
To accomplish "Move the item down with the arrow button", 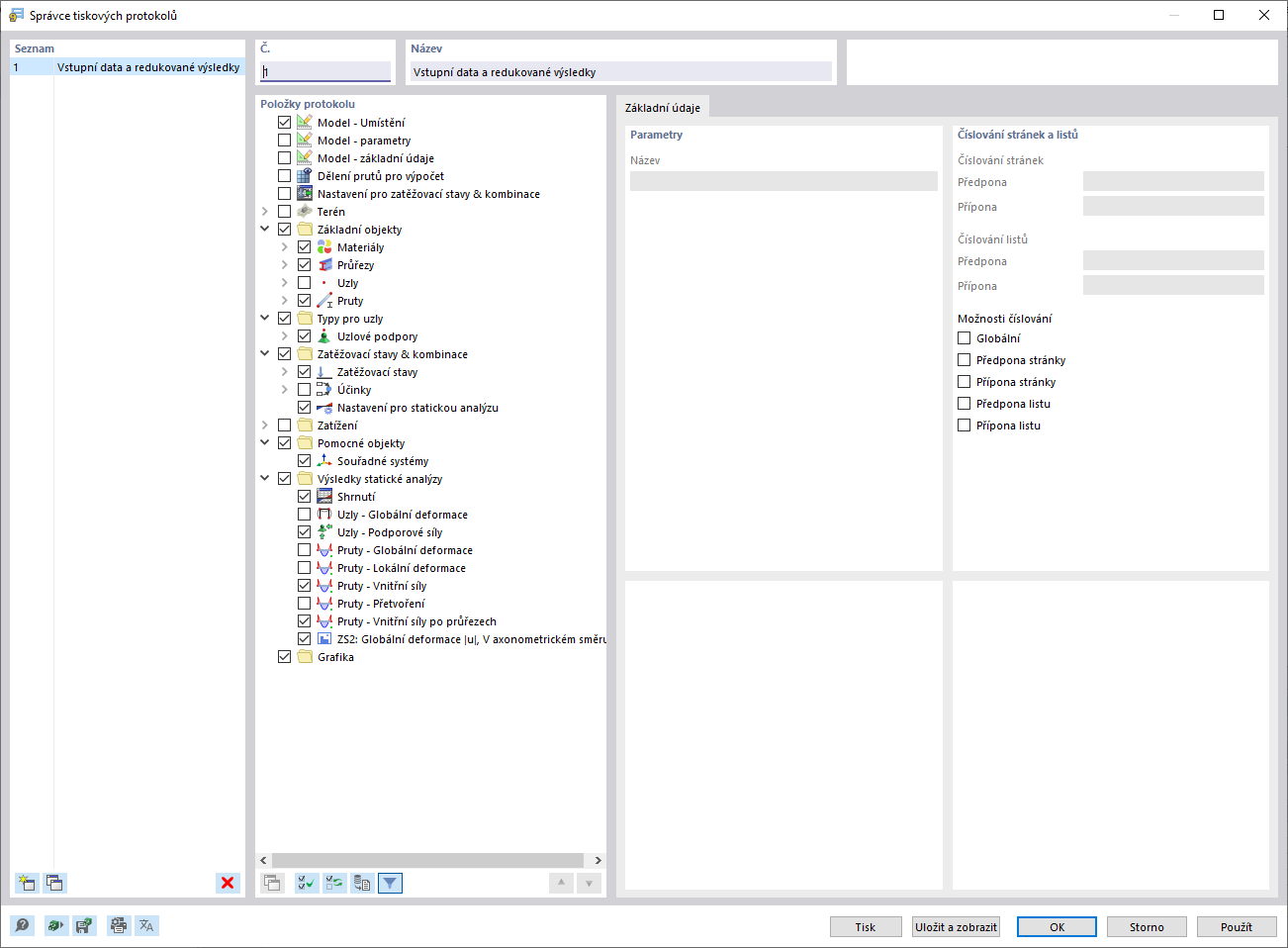I will 589,883.
